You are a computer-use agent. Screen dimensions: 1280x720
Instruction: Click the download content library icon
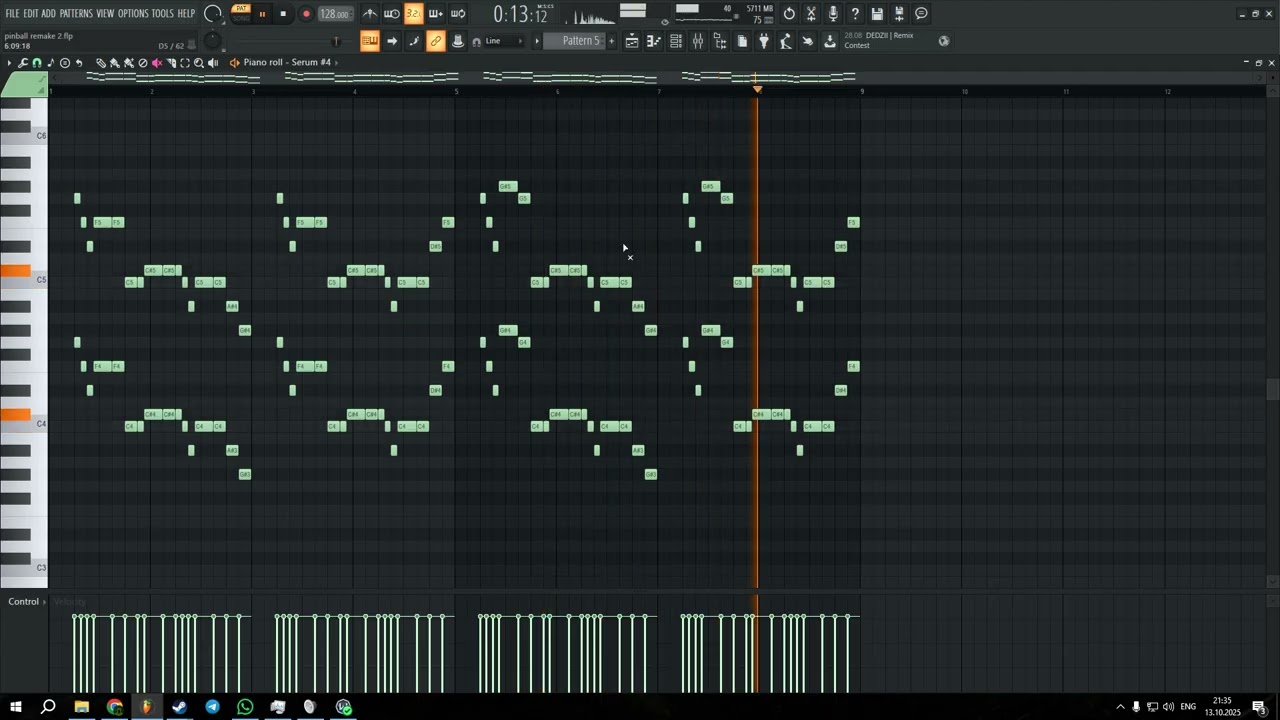click(830, 41)
